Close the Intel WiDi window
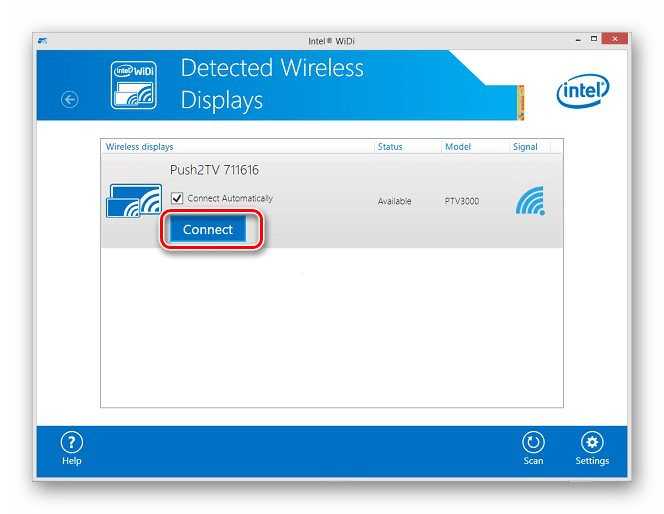 [614, 39]
